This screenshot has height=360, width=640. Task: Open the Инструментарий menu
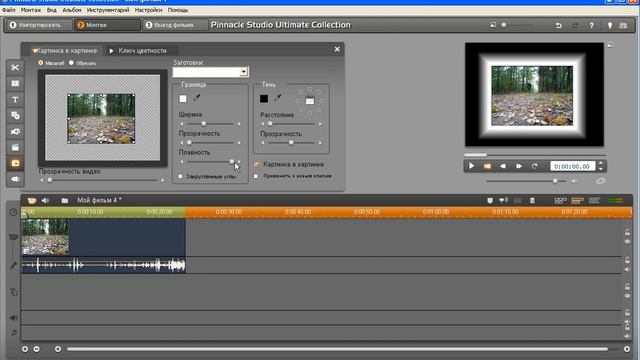pos(108,10)
